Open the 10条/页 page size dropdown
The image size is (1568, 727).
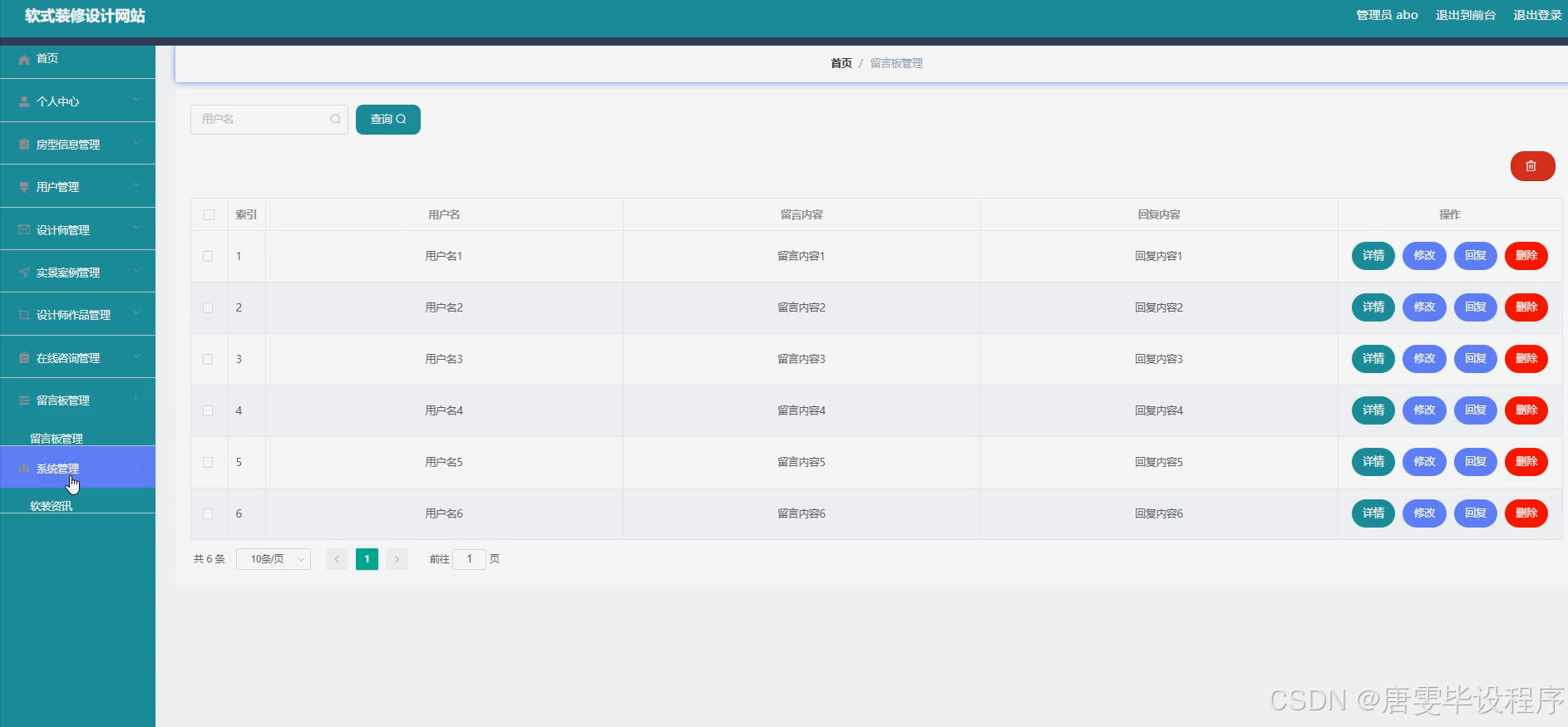tap(274, 559)
